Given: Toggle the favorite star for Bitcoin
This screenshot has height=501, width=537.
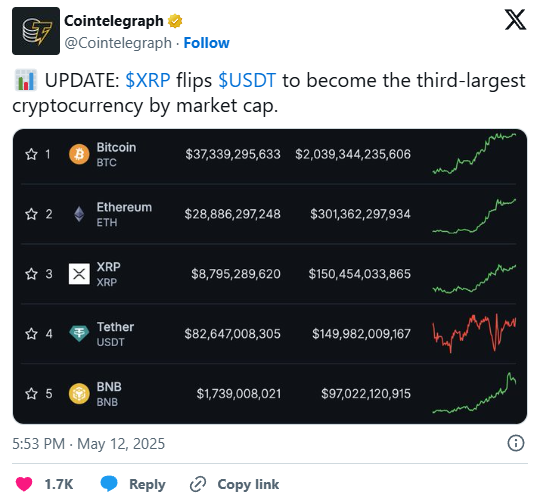Looking at the screenshot, I should [x=31, y=154].
